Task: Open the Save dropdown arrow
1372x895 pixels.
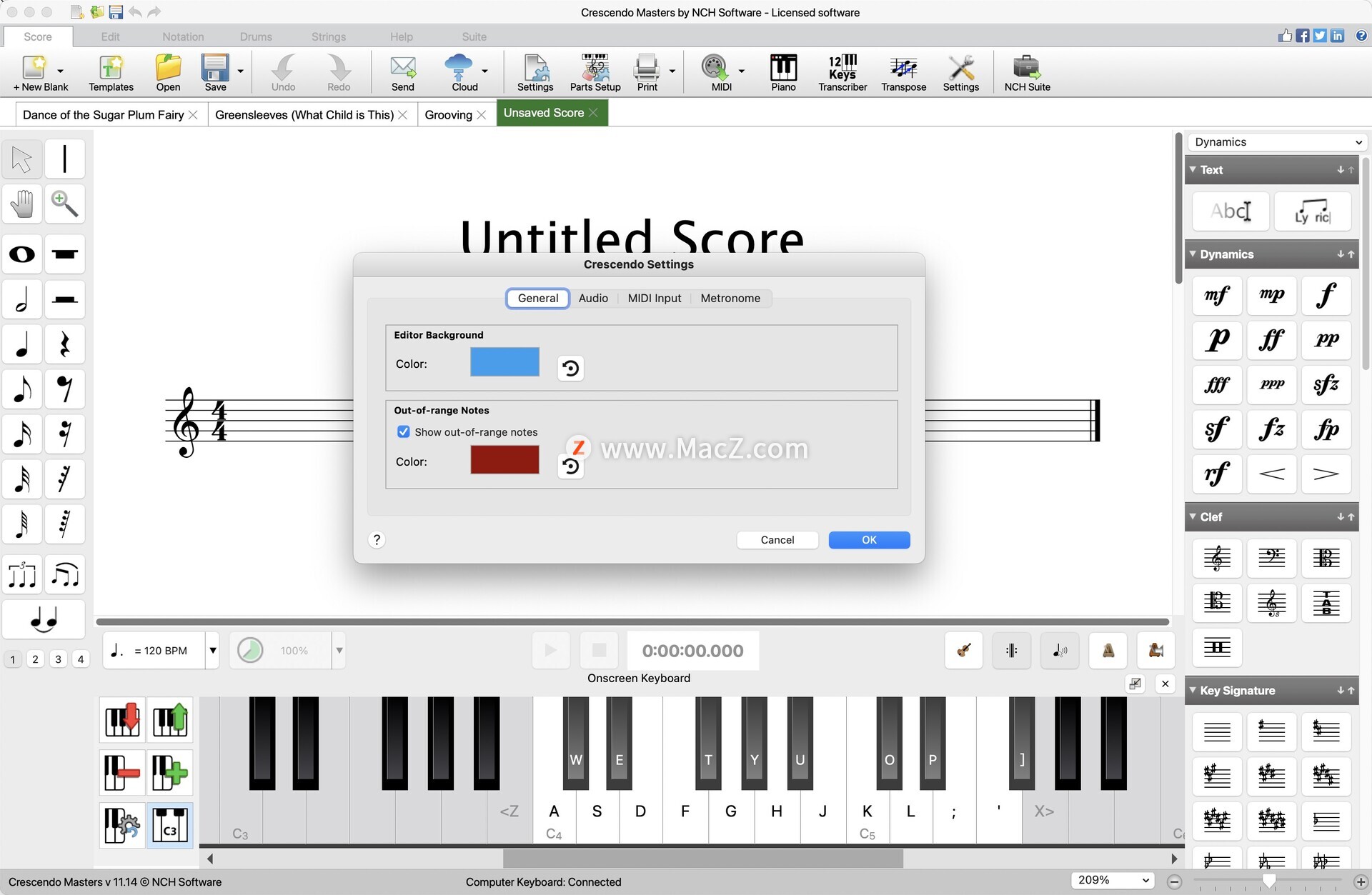Action: (241, 71)
